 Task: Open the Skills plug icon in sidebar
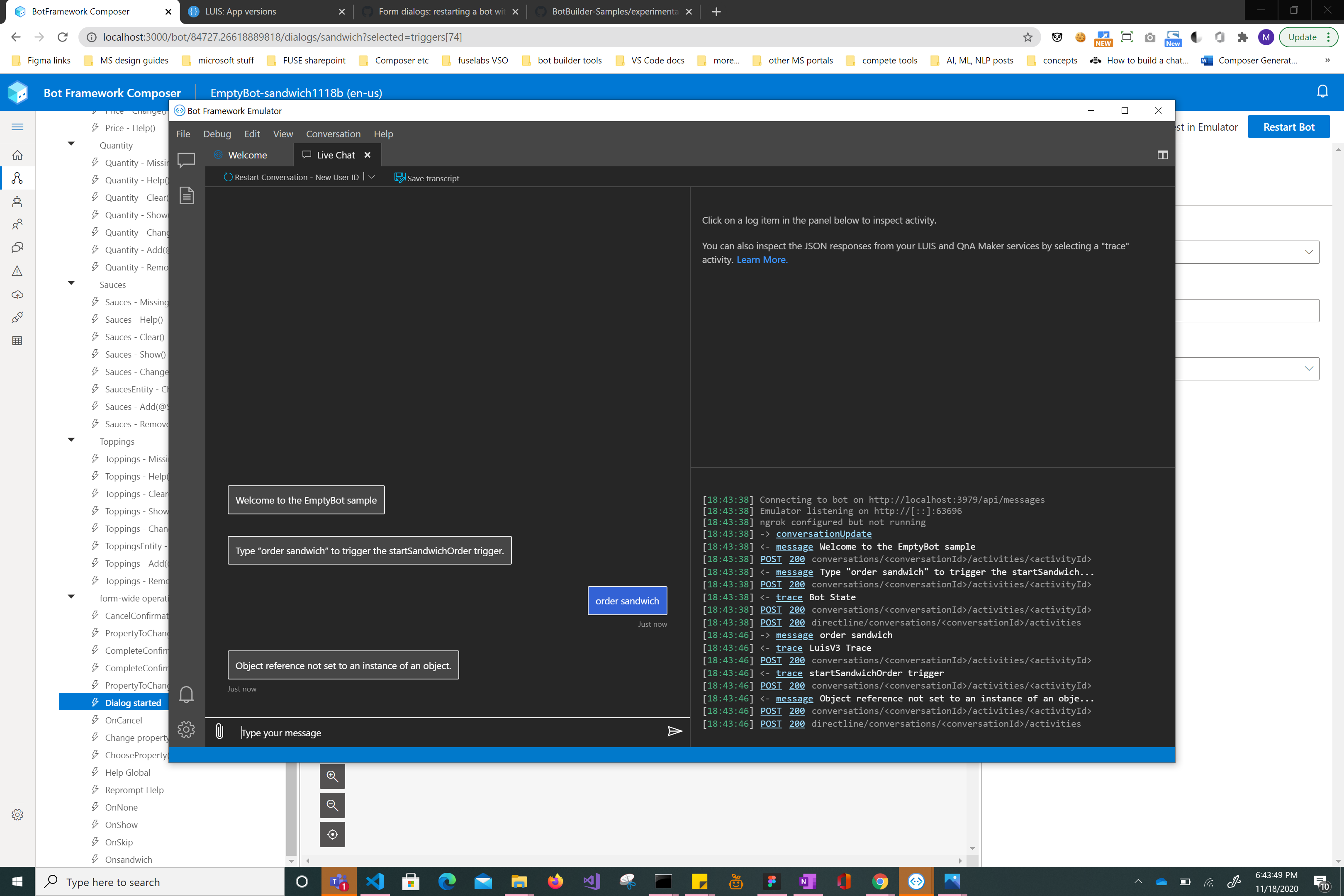pyautogui.click(x=18, y=318)
